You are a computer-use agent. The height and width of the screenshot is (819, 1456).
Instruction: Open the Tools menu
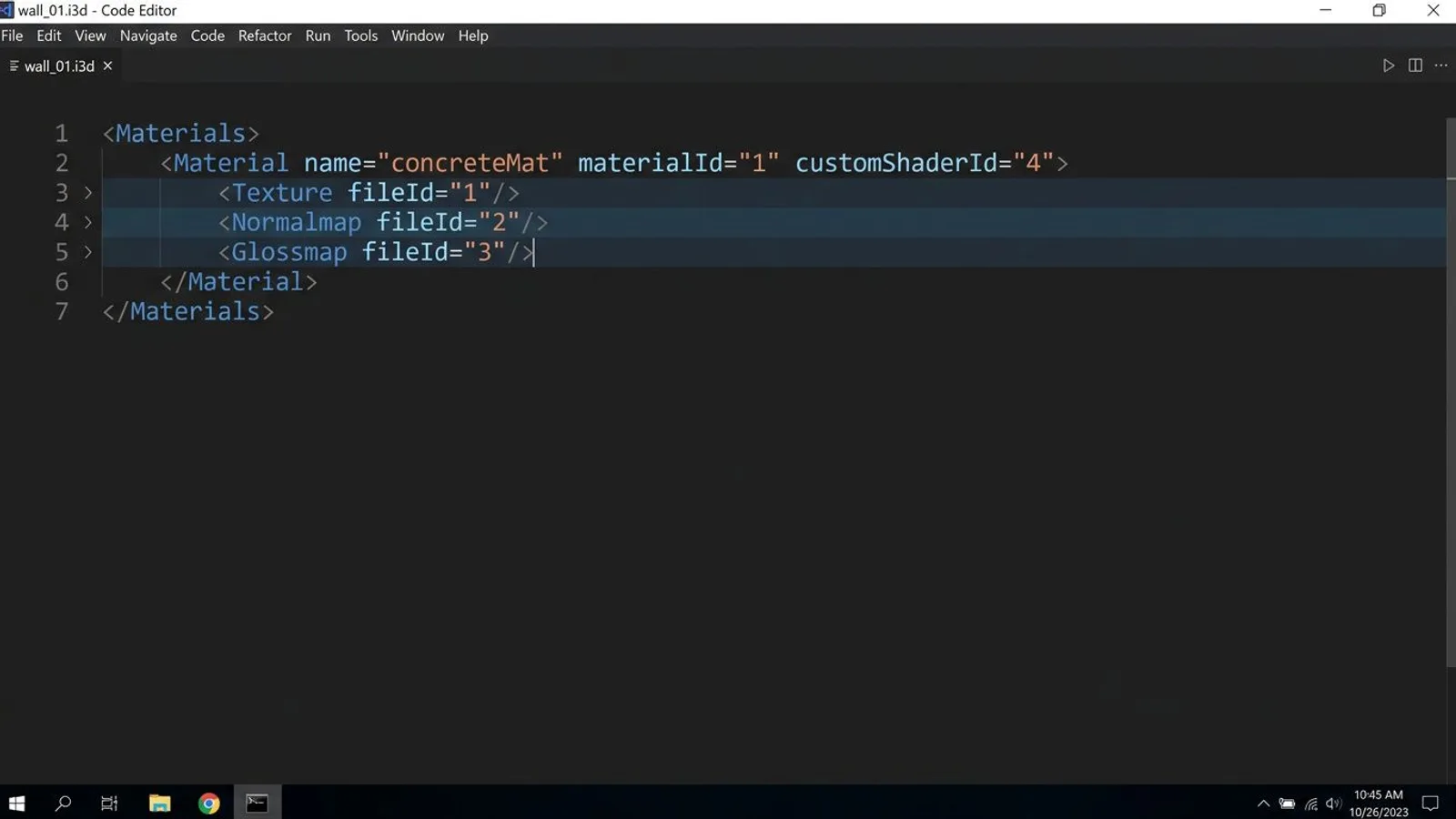coord(360,35)
